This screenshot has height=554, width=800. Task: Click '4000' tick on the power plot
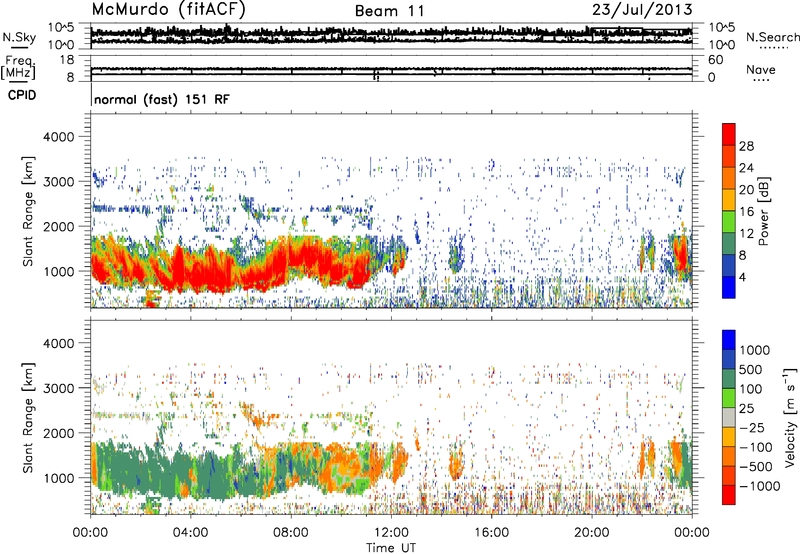click(x=58, y=137)
